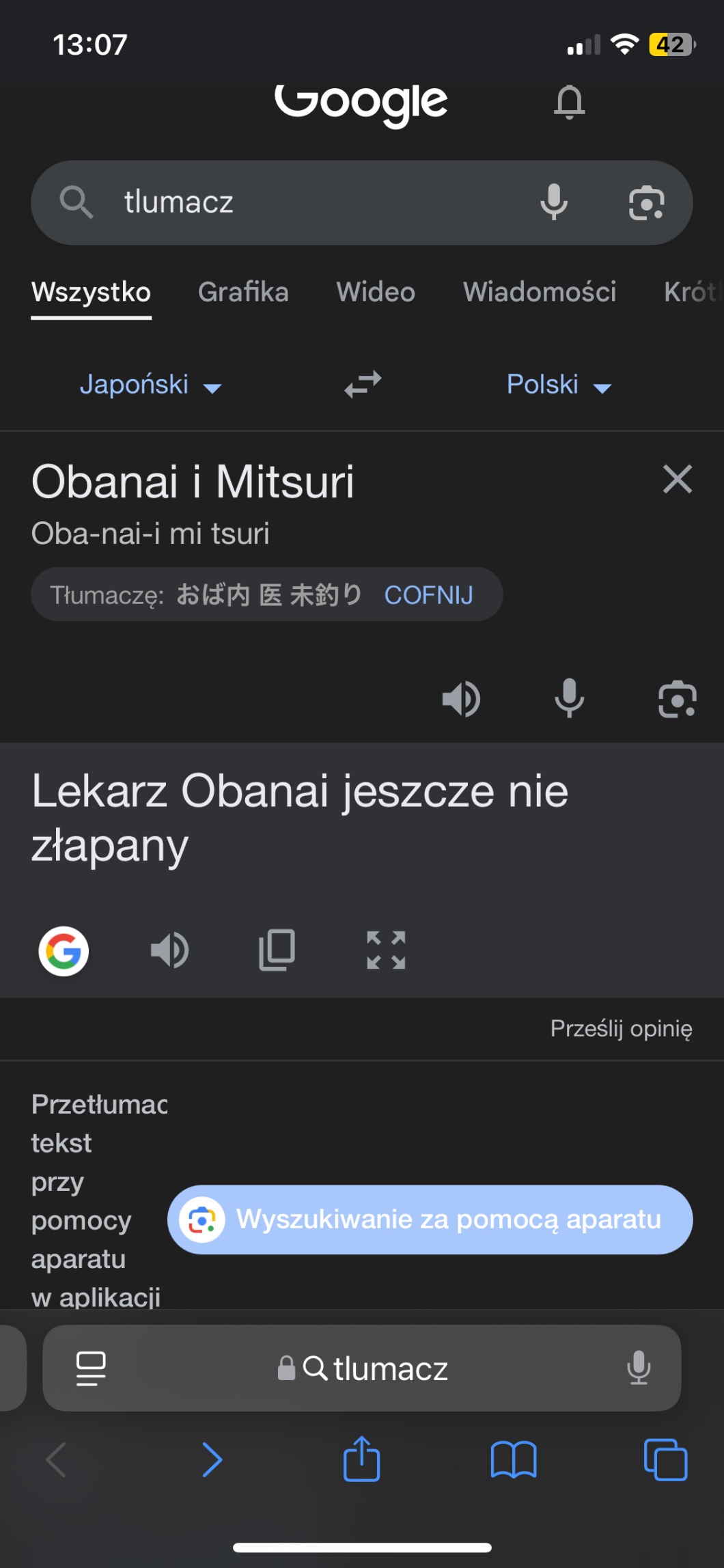Listen to the source text pronunciation

click(462, 699)
